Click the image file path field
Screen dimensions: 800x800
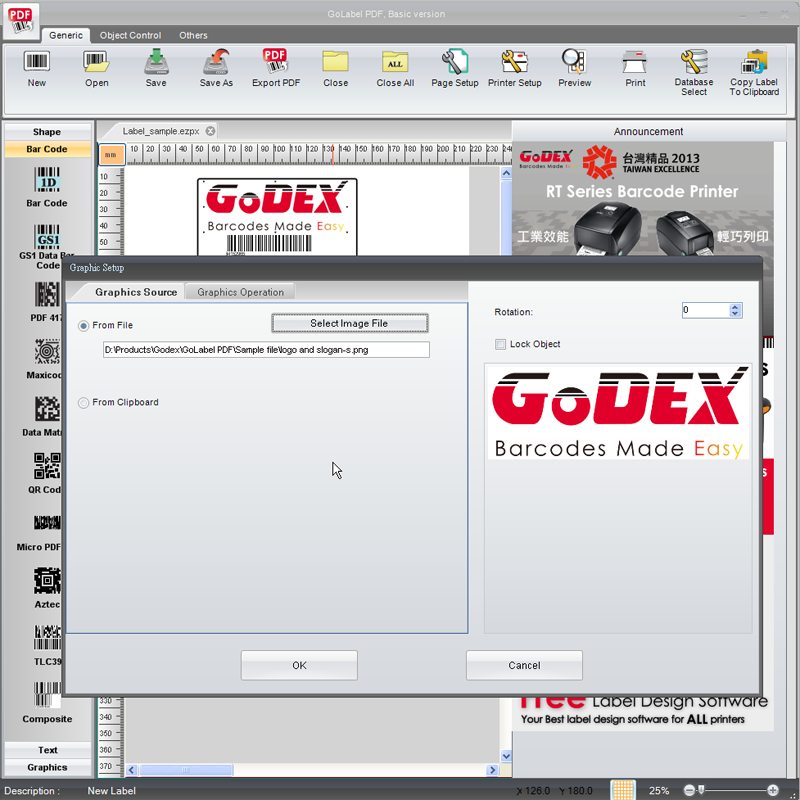(266, 350)
